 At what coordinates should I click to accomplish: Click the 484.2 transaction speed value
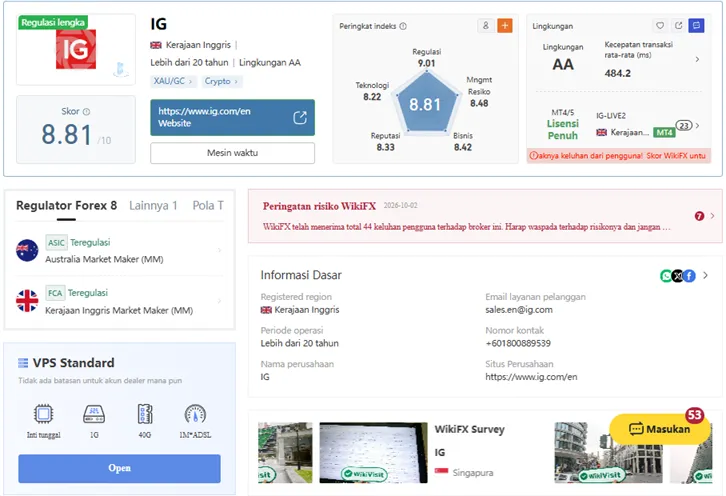(x=618, y=73)
